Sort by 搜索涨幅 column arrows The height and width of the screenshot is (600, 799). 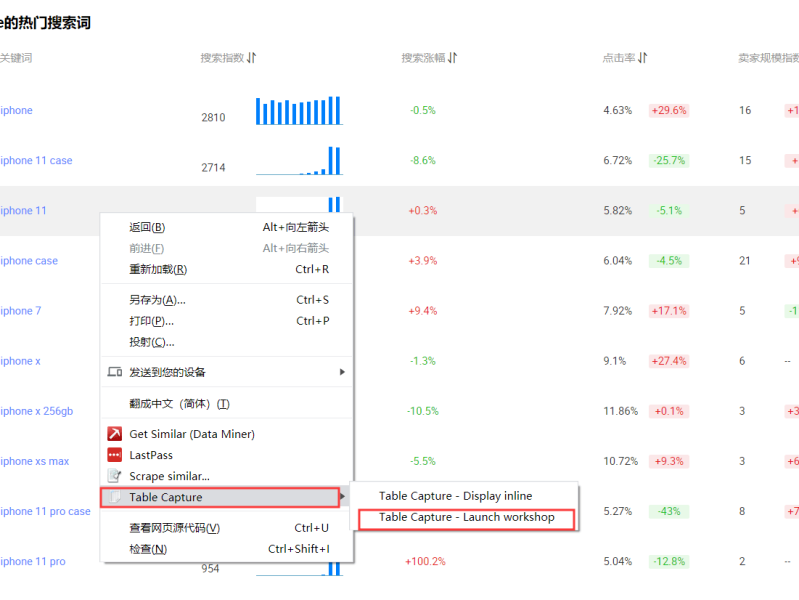(x=452, y=58)
